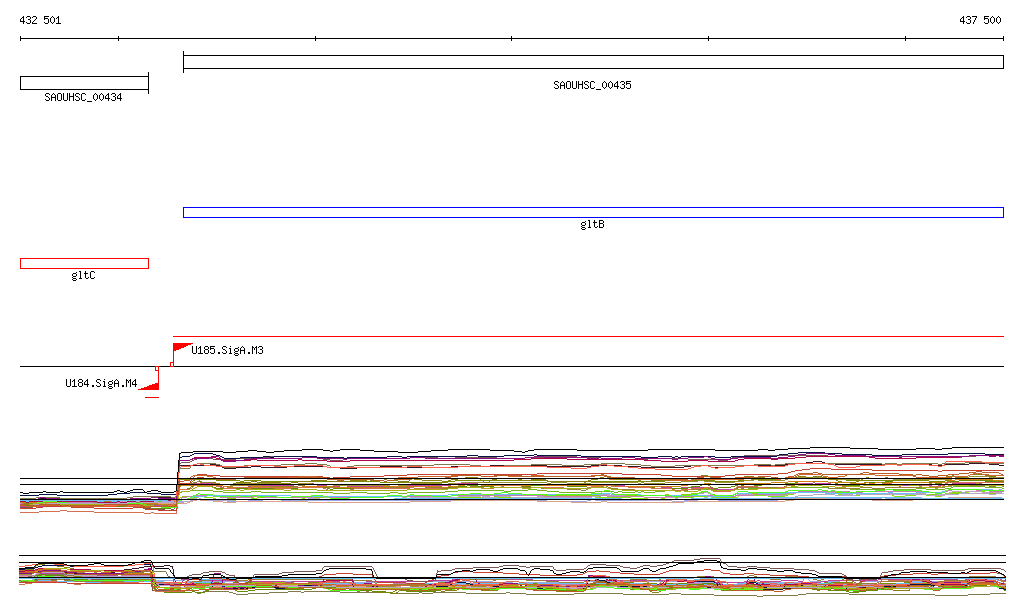Select the SAOUHSC_00435 gene box

tap(593, 62)
